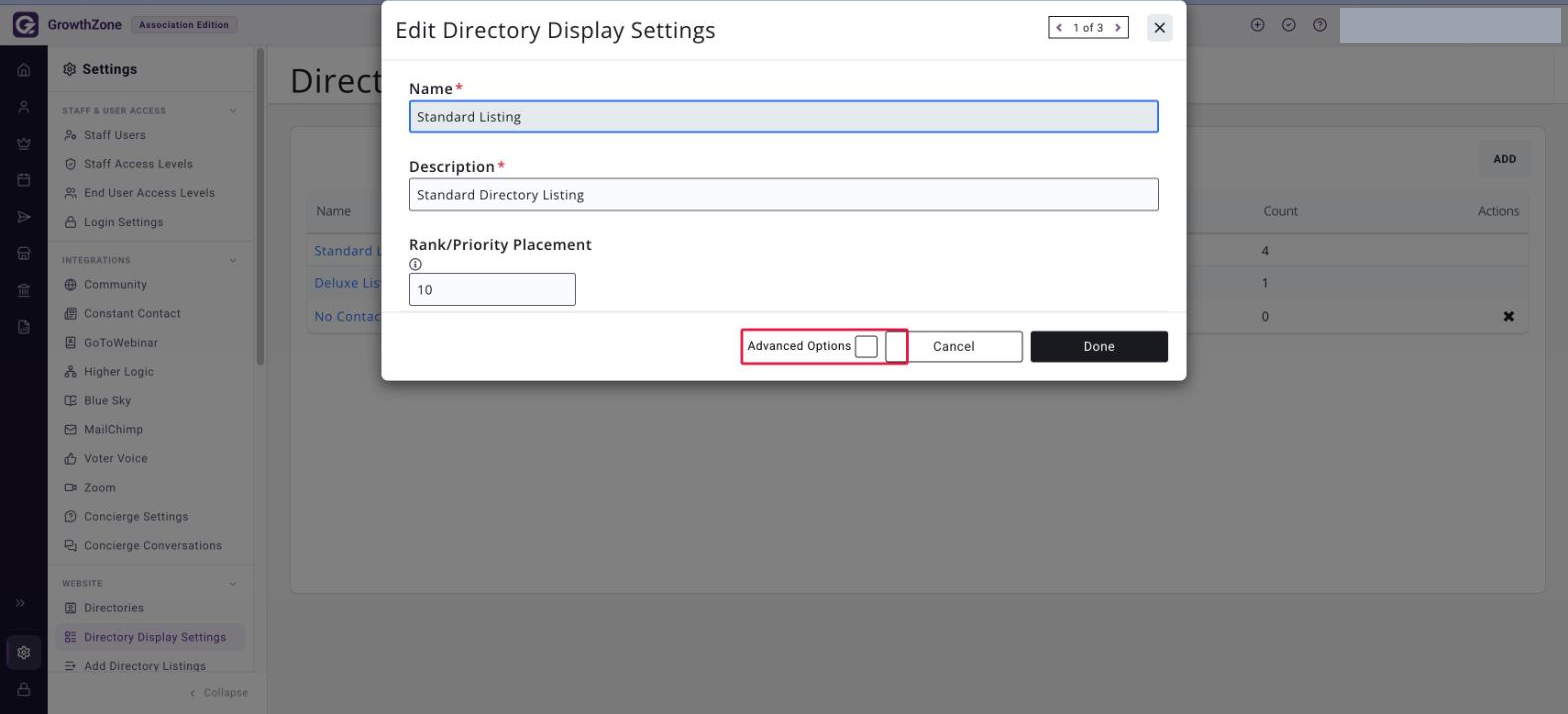Collapse the Website section
Viewport: 1568px width, 714px height.
tap(233, 583)
